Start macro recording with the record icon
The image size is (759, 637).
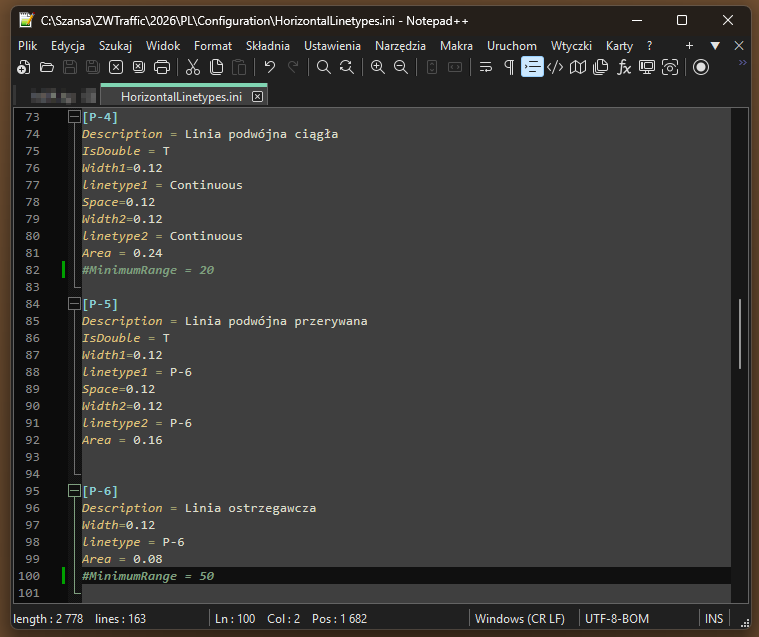(701, 67)
